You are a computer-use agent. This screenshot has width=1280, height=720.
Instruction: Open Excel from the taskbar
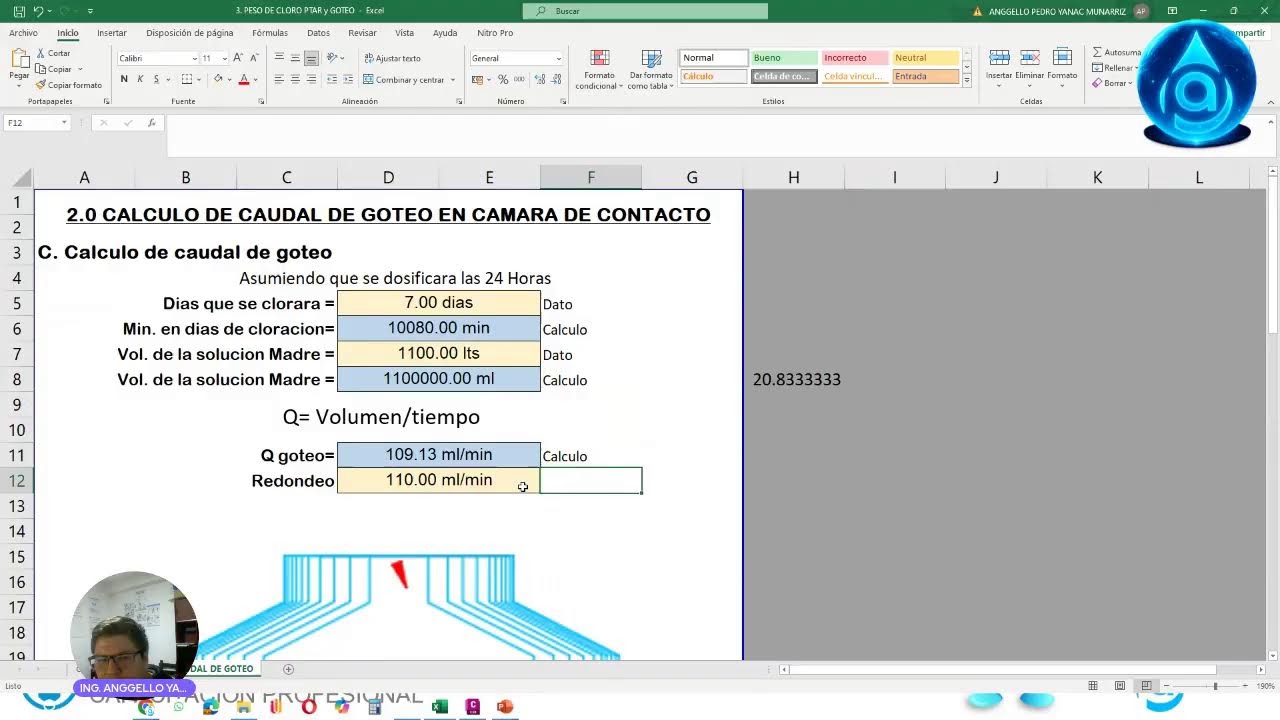[x=439, y=707]
